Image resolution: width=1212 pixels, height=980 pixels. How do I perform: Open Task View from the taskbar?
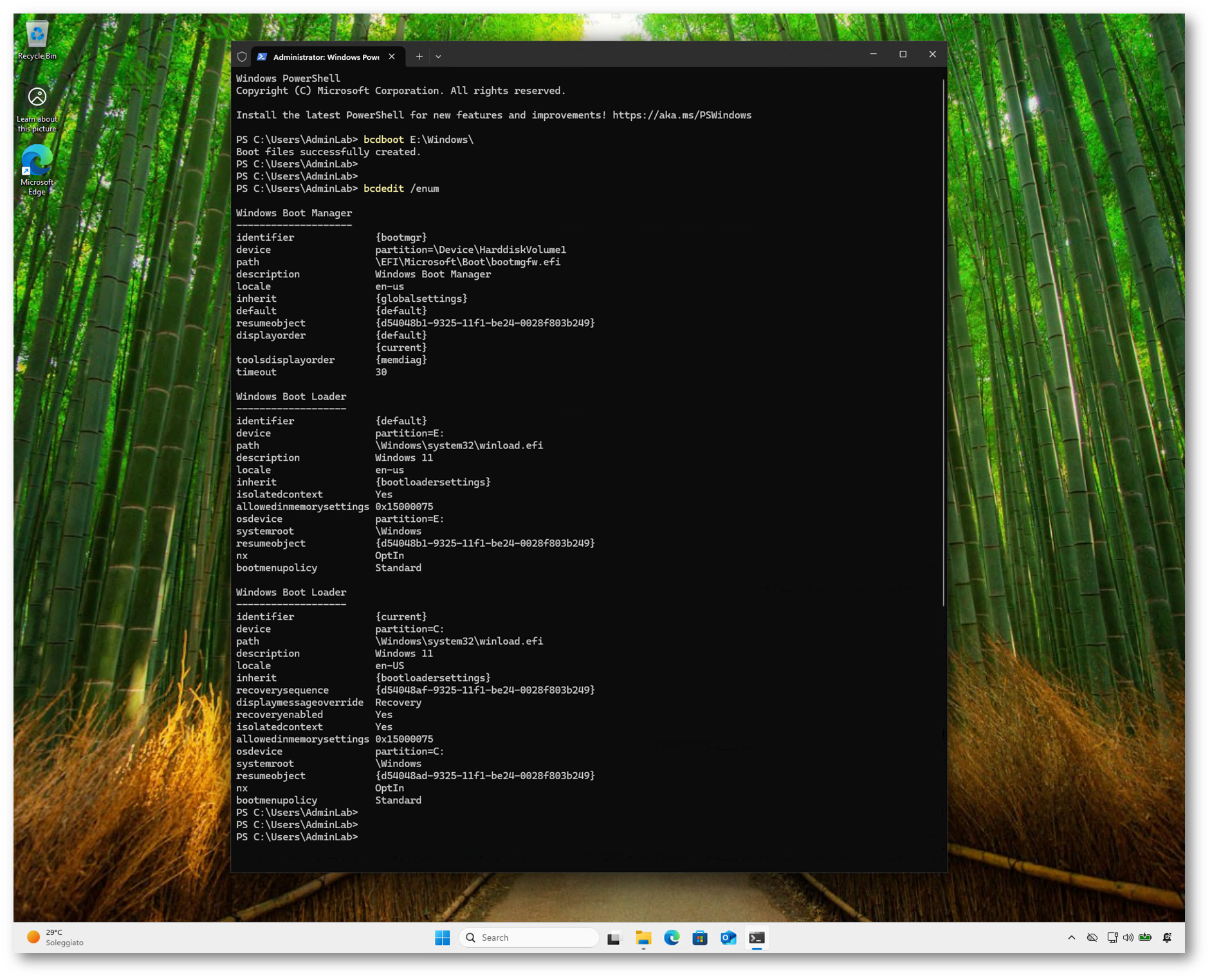pos(614,938)
